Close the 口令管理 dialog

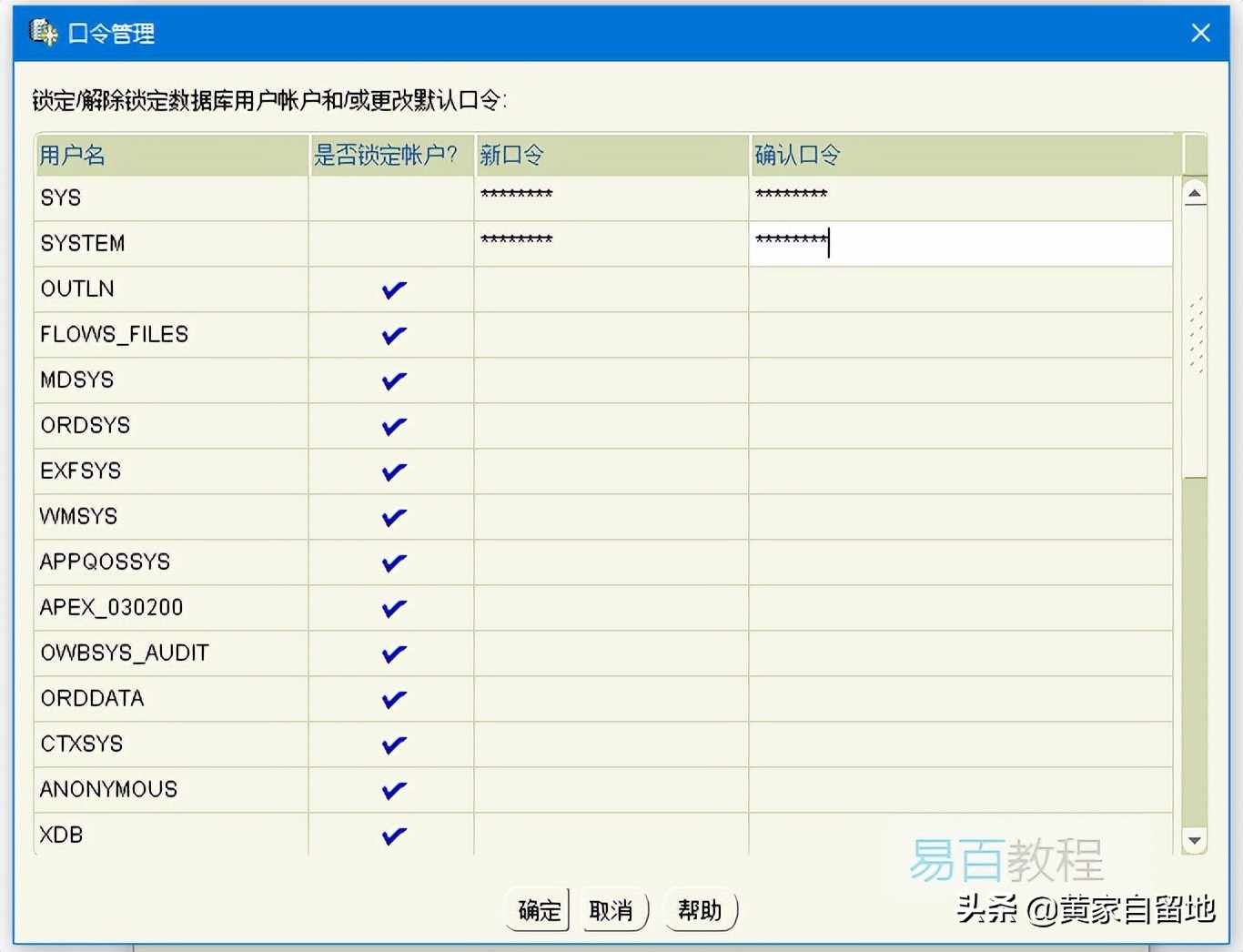tap(1200, 34)
